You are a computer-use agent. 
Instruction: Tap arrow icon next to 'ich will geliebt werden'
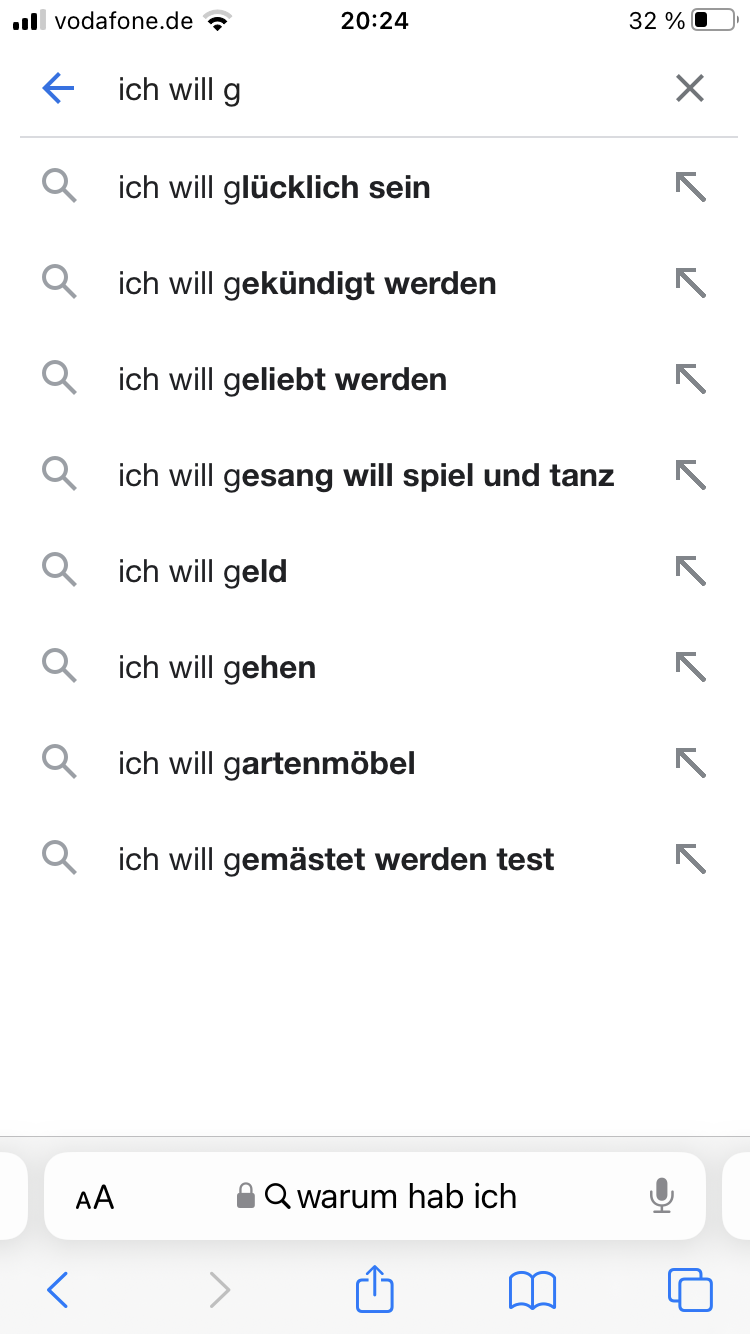tap(690, 379)
